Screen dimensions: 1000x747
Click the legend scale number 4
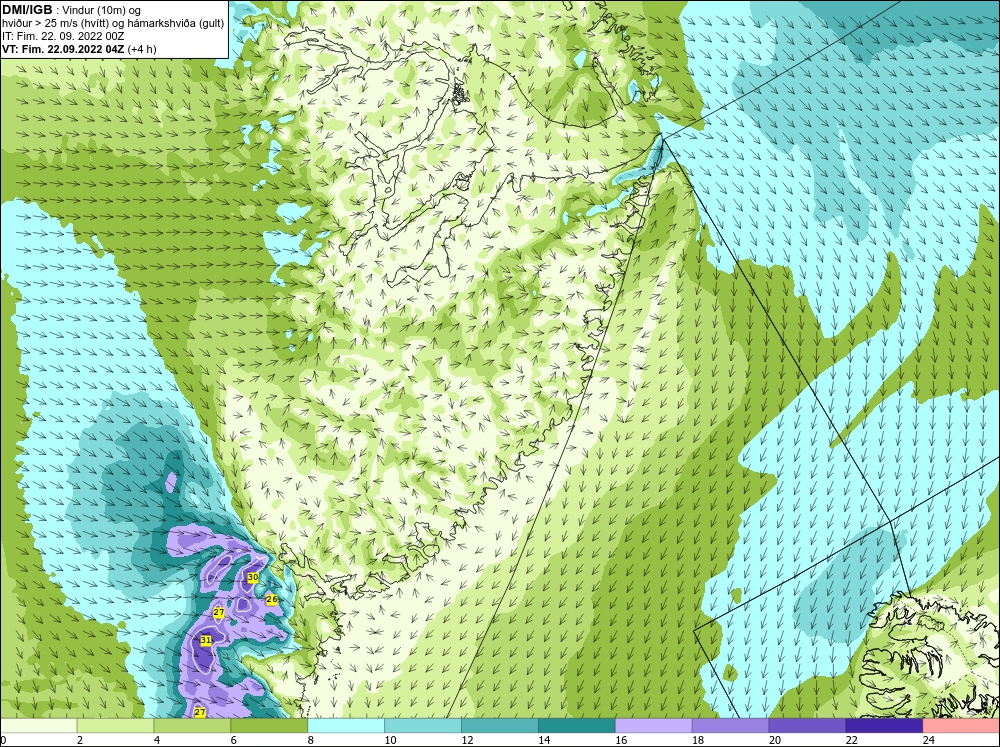tap(157, 740)
